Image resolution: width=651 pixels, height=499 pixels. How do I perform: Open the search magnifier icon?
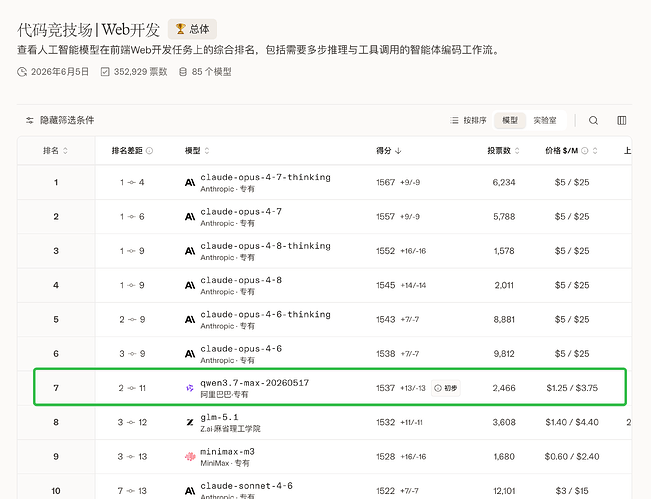click(x=593, y=120)
